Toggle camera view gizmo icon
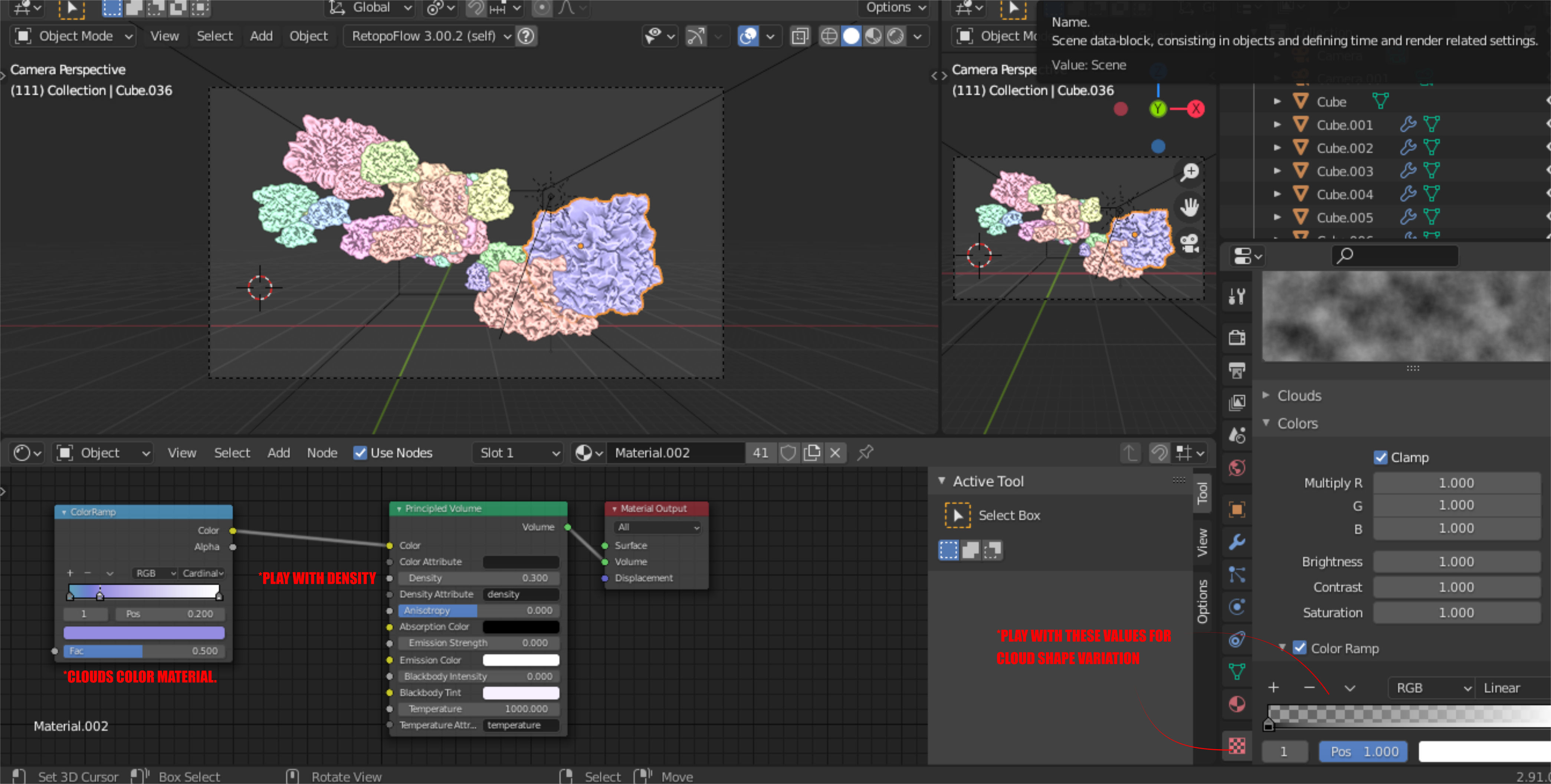This screenshot has width=1551, height=784. tap(1189, 243)
